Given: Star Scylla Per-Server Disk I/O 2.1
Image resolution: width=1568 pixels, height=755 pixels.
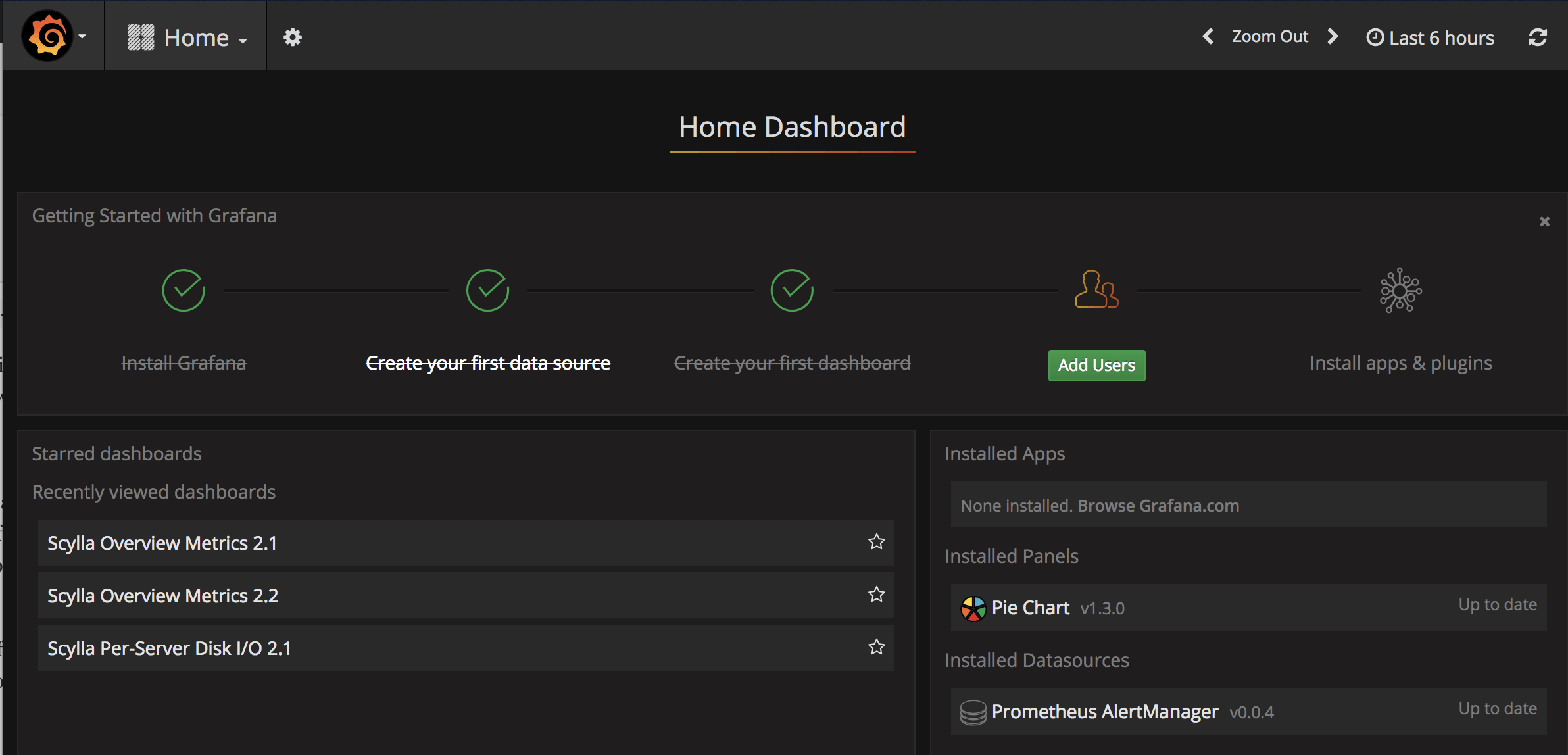Looking at the screenshot, I should point(876,647).
